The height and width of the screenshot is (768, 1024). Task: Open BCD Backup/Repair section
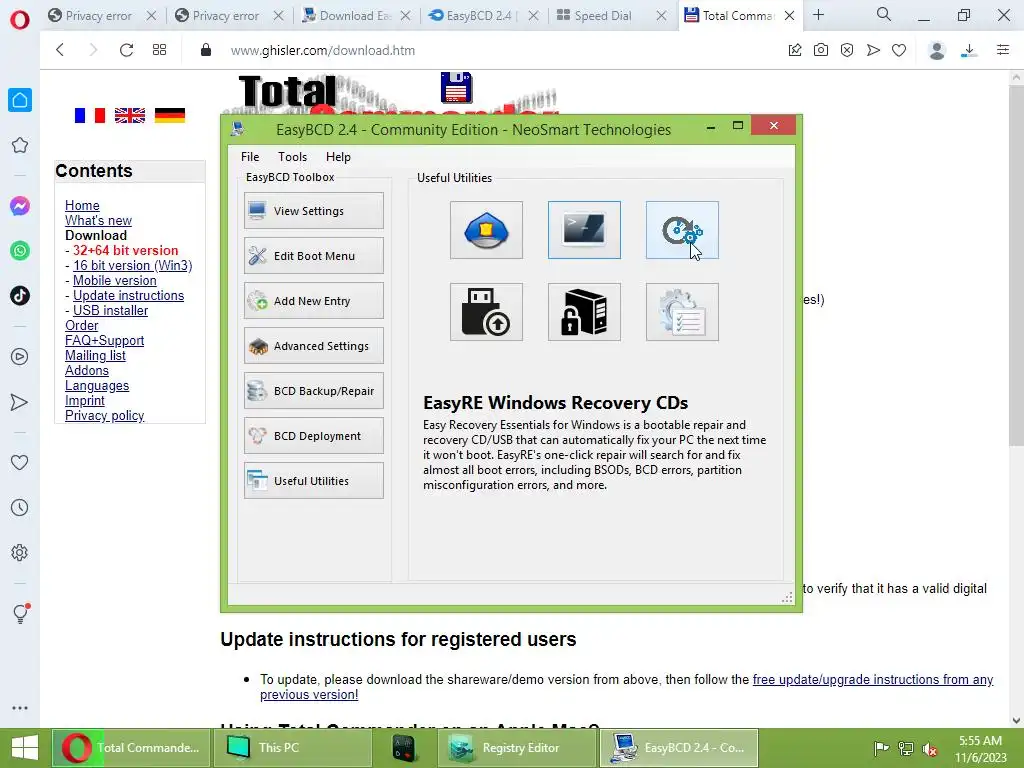coord(313,391)
